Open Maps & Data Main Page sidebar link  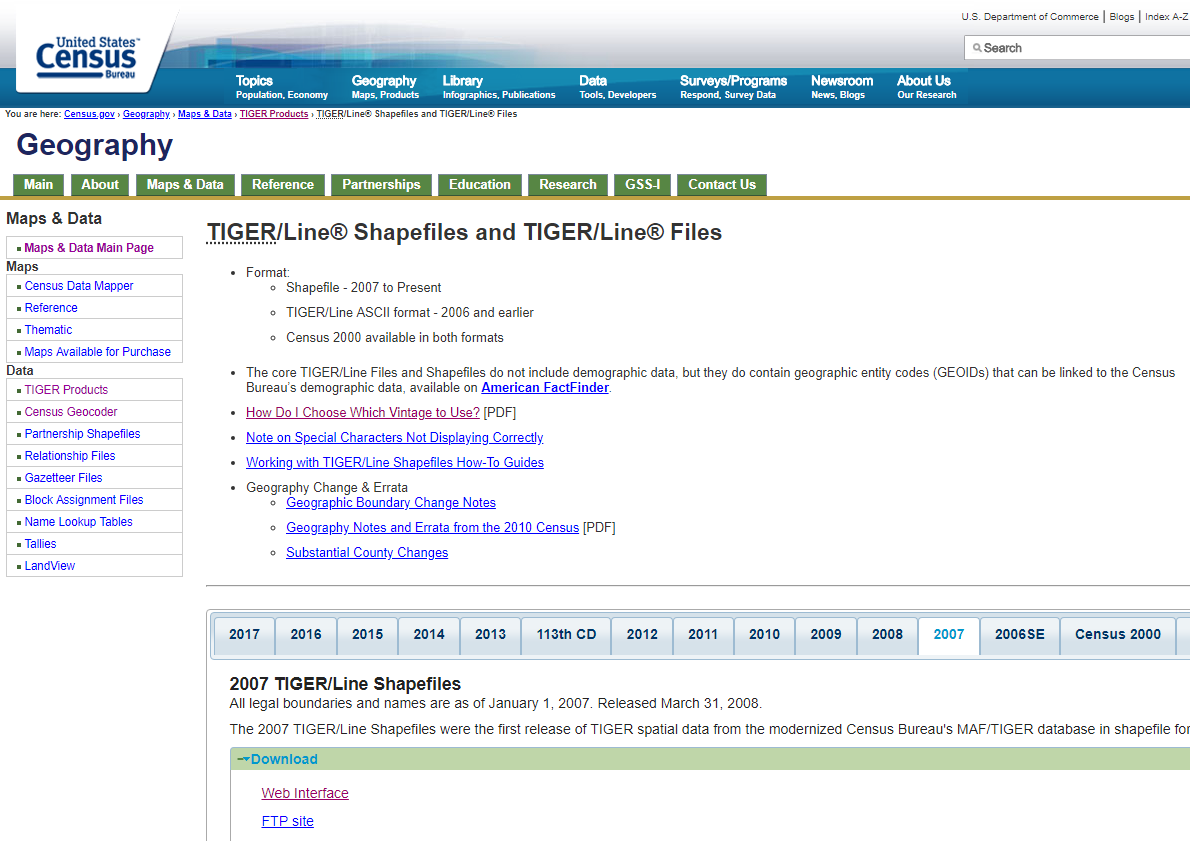89,247
